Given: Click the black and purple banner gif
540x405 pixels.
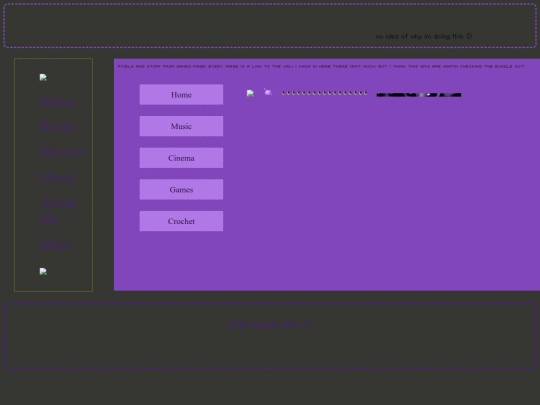Looking at the screenshot, I should 419,95.
